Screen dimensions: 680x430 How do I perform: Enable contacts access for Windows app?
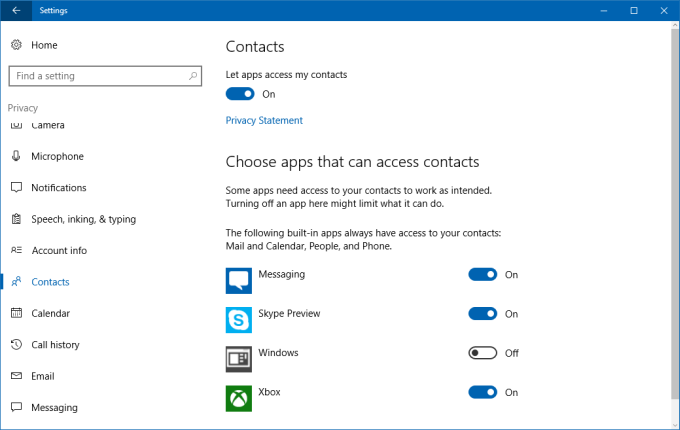point(483,353)
